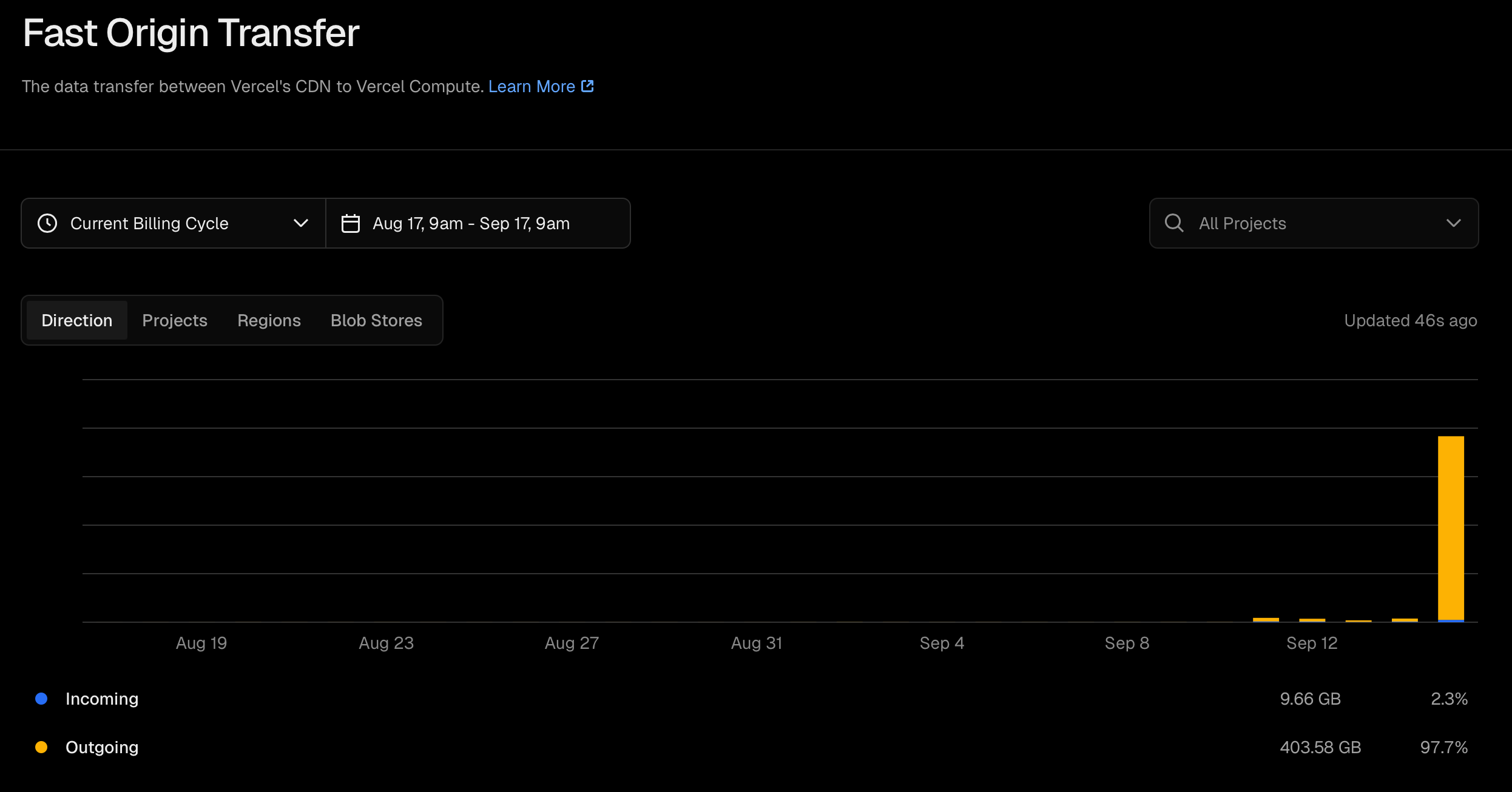The width and height of the screenshot is (1512, 792).
Task: Click the small bar above Sep 12
Action: (x=1312, y=620)
